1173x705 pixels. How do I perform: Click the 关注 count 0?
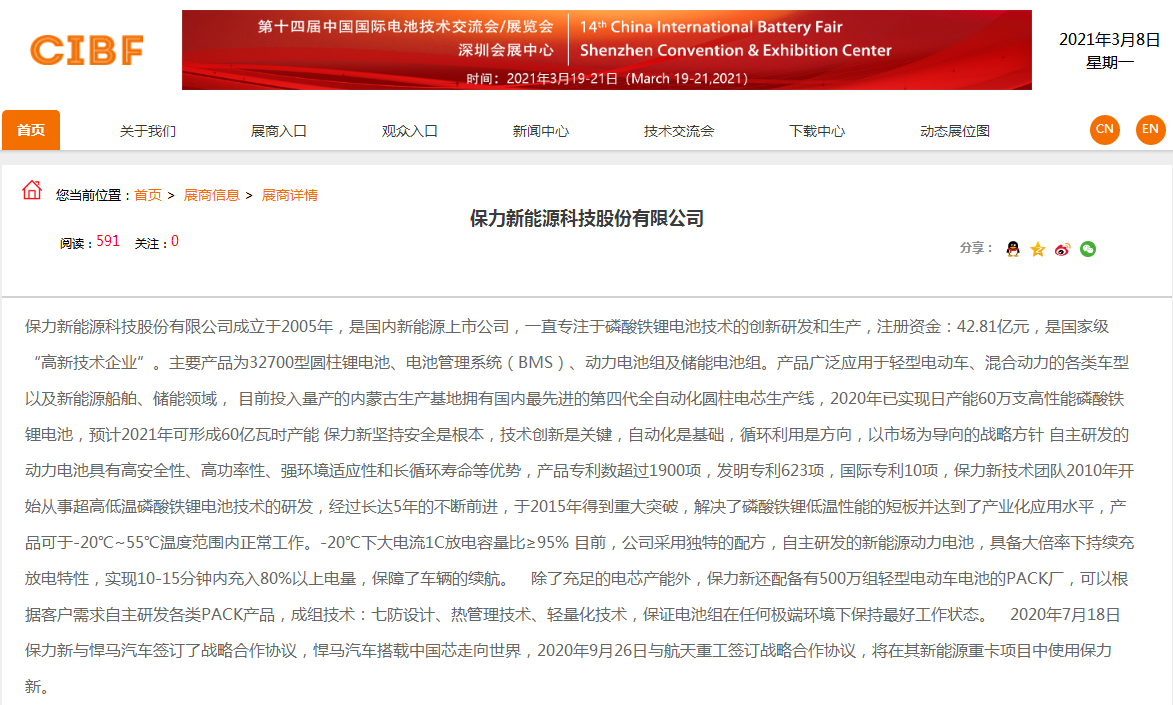coord(174,241)
